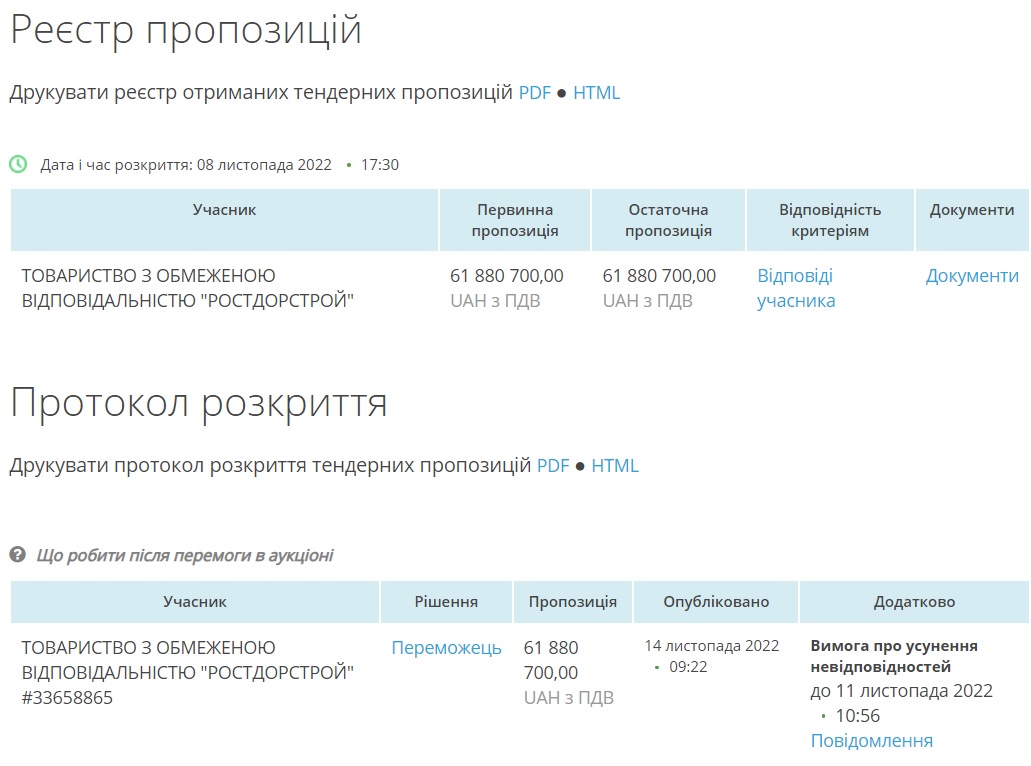This screenshot has height=766, width=1031.
Task: Click the 10:56 deadline time
Action: [x=857, y=716]
